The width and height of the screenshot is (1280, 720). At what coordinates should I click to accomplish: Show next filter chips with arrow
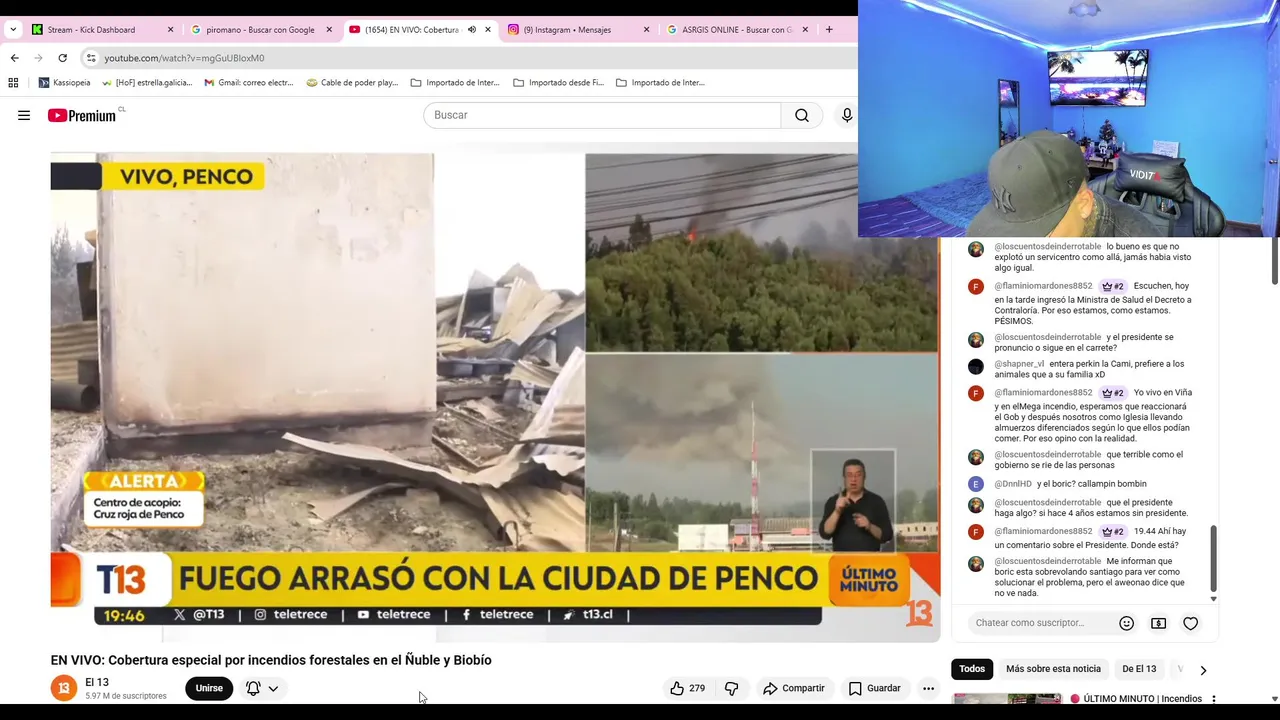pos(1203,670)
